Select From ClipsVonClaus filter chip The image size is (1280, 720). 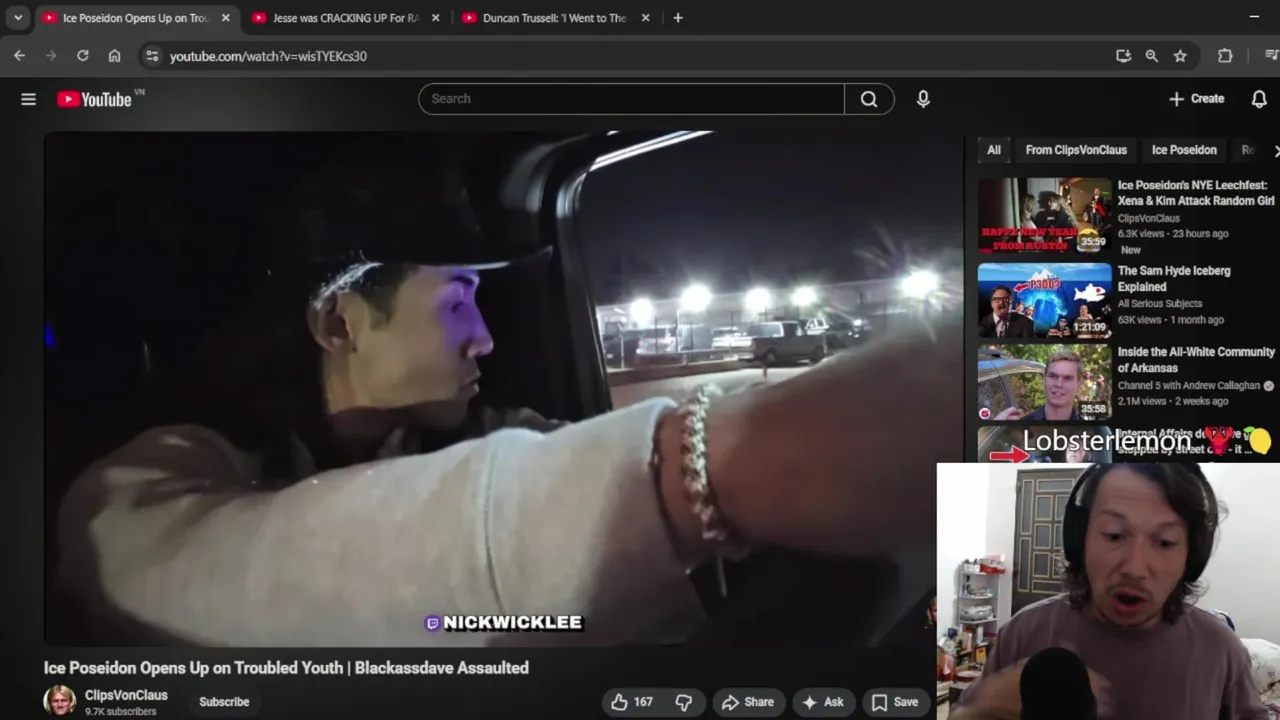(x=1076, y=150)
